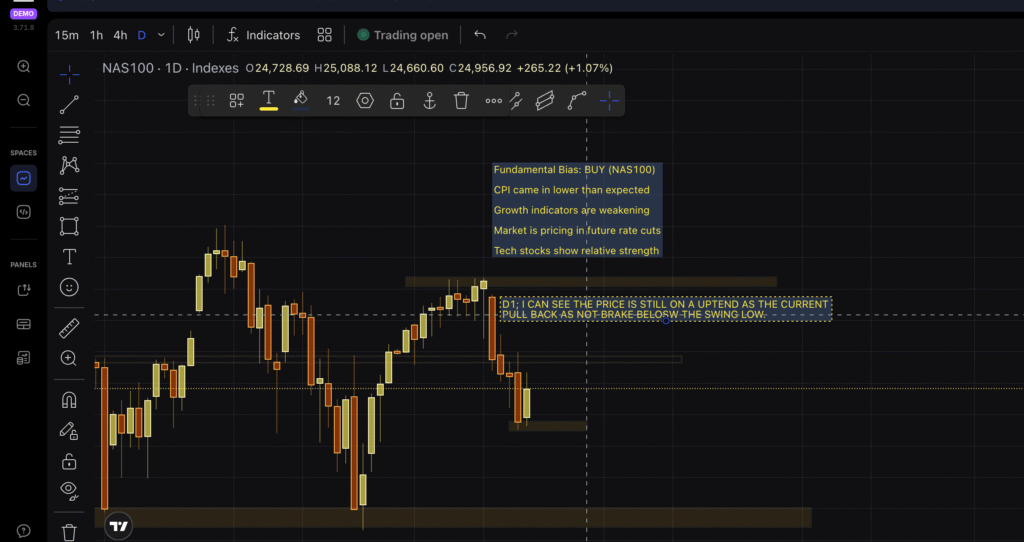Expand the timeframe dropdown chevron
This screenshot has width=1024, height=542.
(x=162, y=35)
